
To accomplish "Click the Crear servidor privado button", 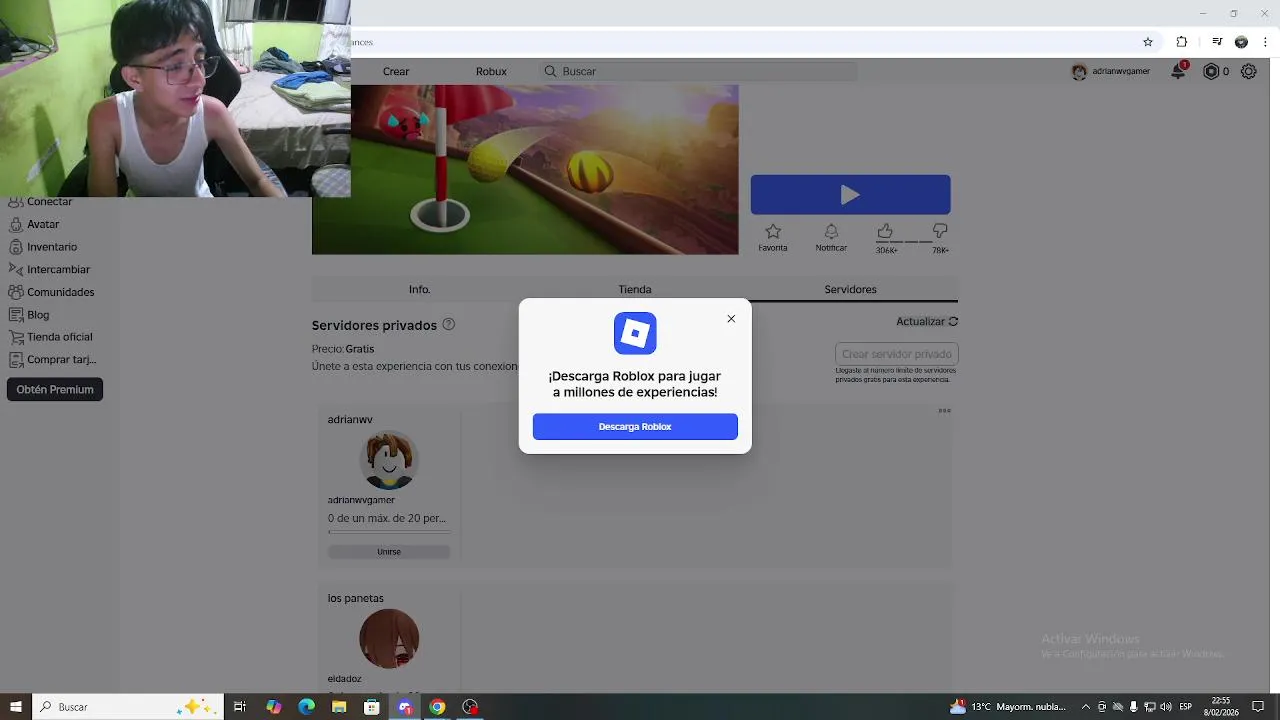I will tap(897, 354).
